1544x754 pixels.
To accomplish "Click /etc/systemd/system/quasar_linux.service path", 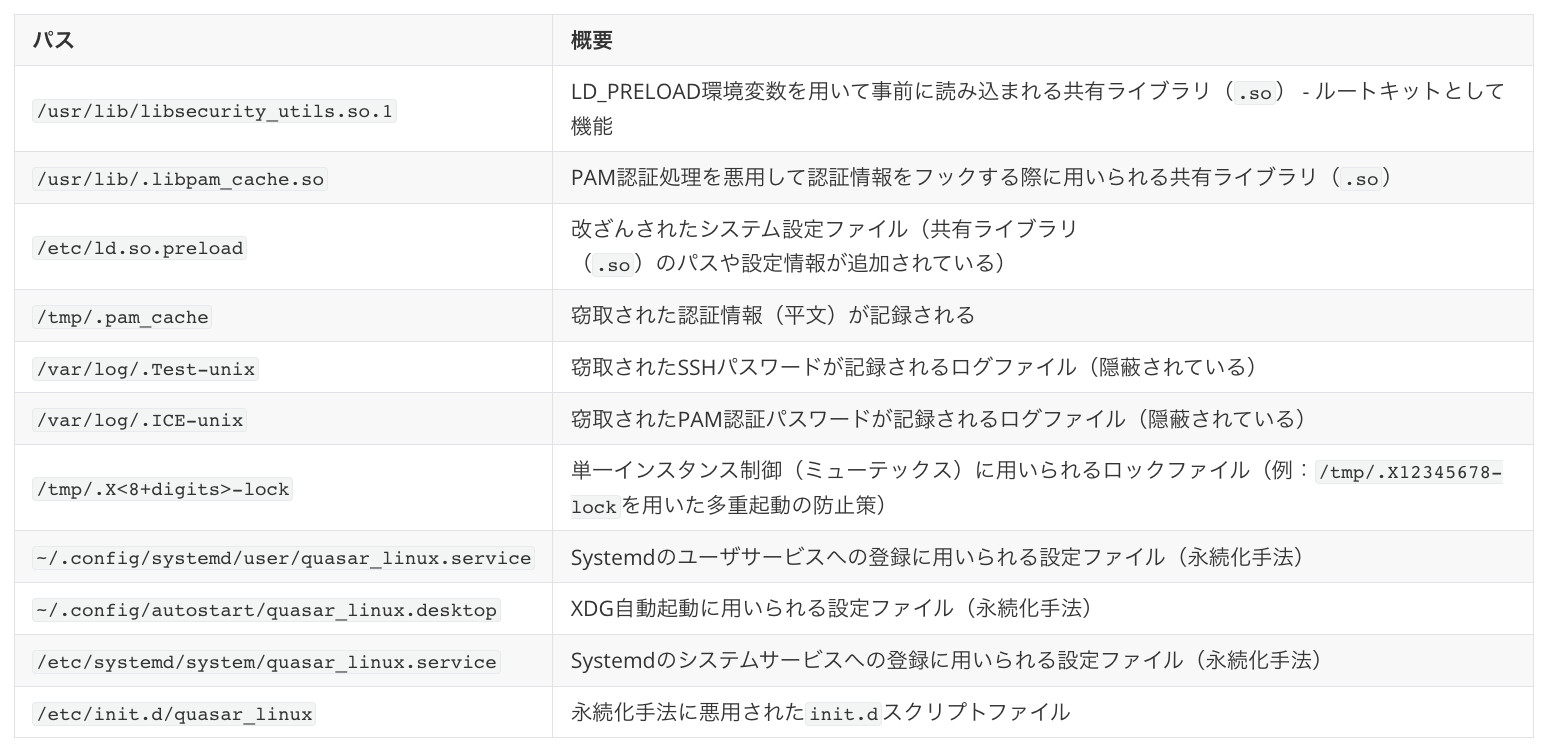I will point(266,662).
